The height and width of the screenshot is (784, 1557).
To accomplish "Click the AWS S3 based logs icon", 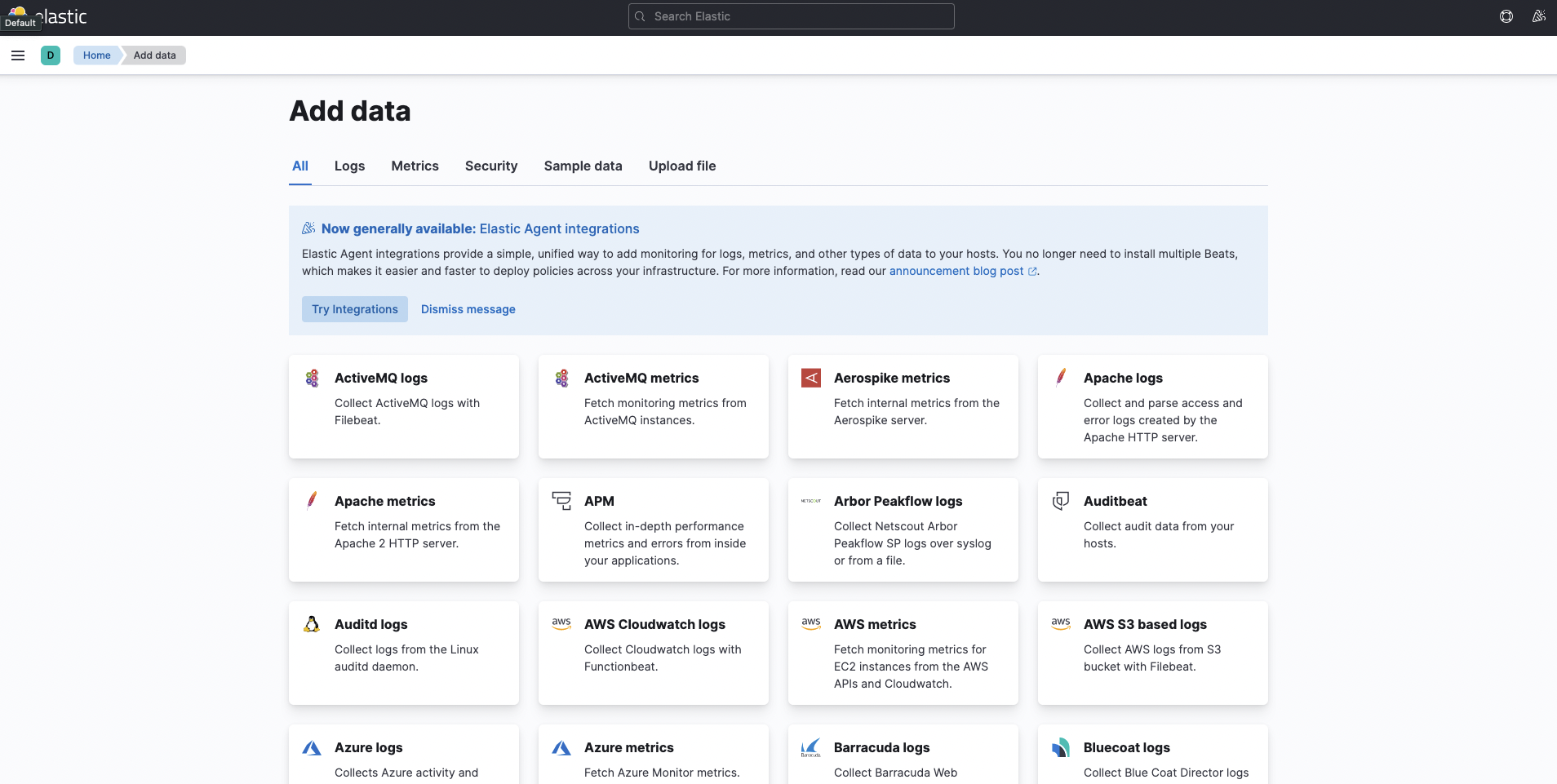I will [x=1061, y=623].
